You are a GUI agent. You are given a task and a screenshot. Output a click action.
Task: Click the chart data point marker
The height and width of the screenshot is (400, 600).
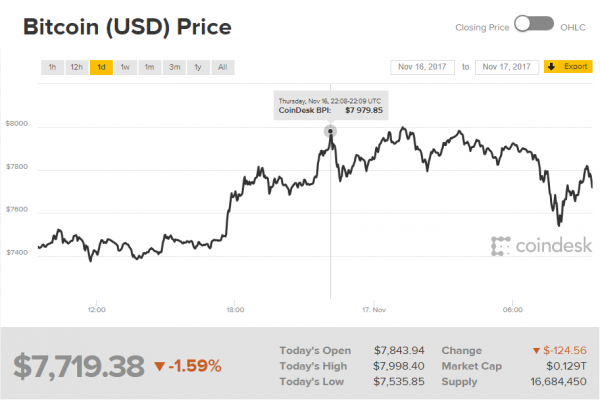click(330, 130)
